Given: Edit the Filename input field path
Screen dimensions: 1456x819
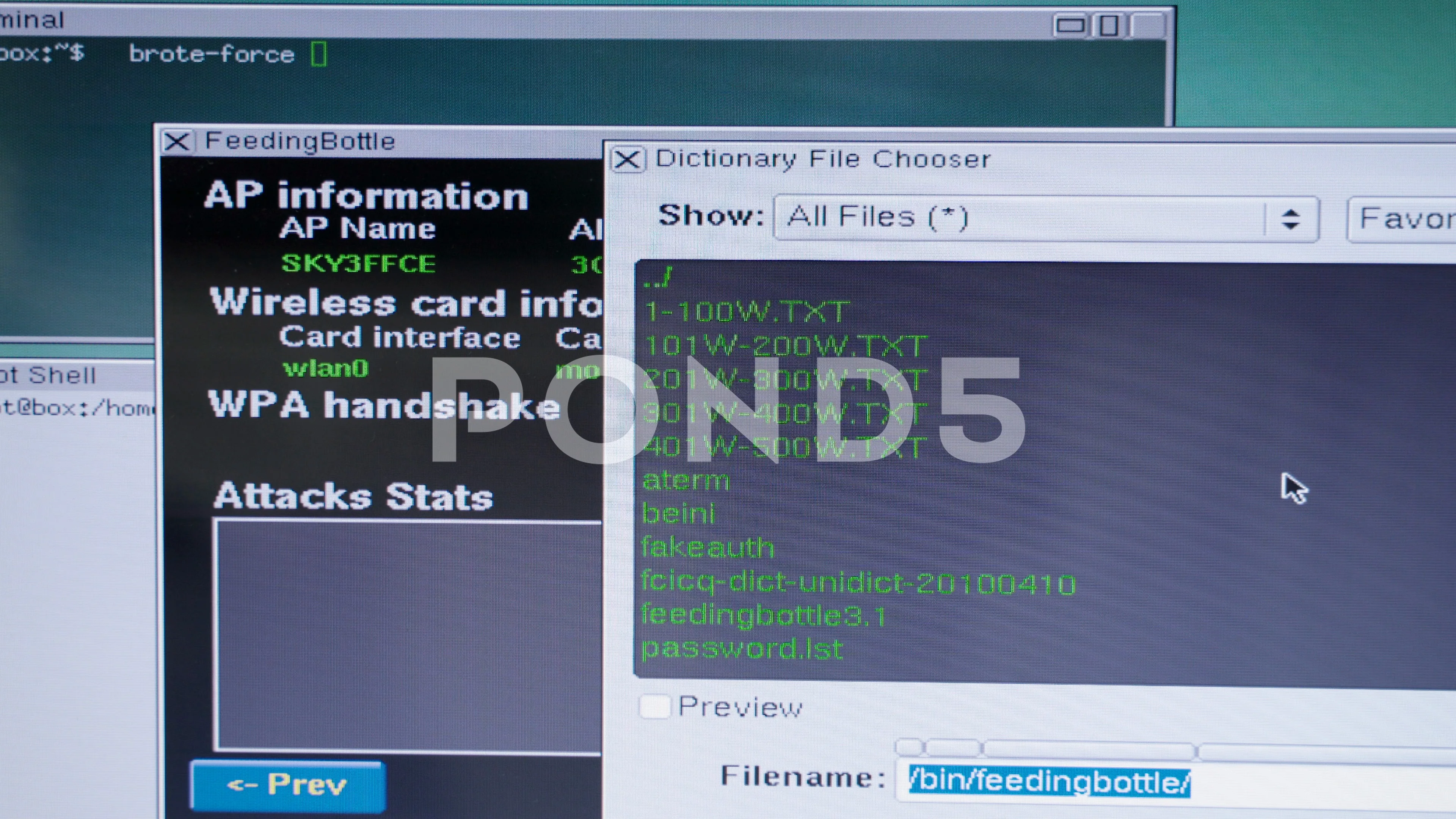Looking at the screenshot, I should pyautogui.click(x=1050, y=782).
